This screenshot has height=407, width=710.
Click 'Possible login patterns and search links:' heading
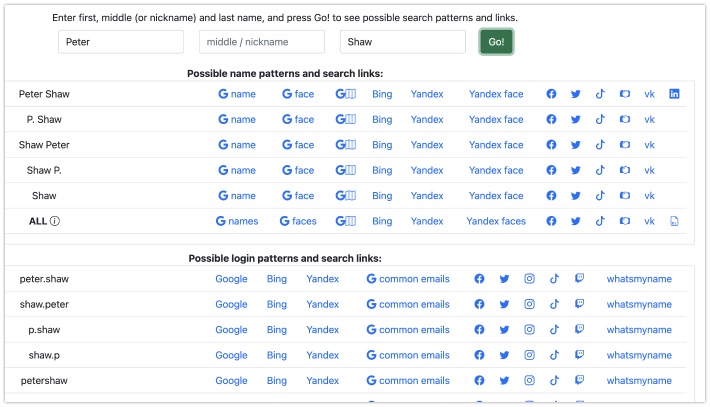(285, 259)
